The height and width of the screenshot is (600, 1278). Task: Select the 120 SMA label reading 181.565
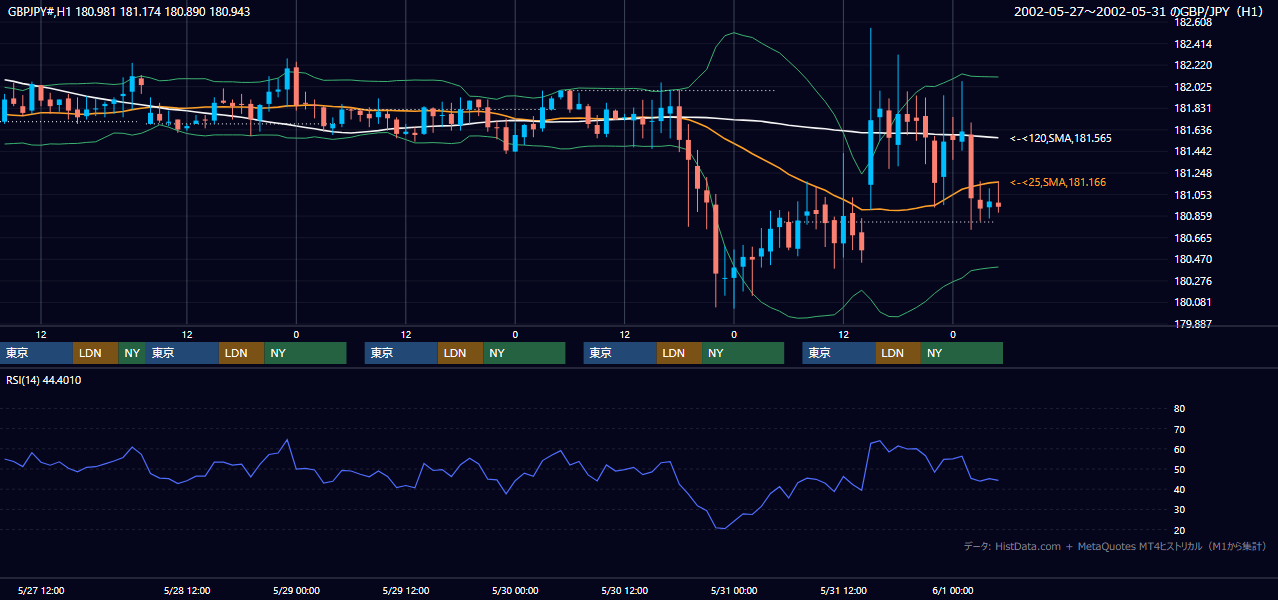[1061, 138]
